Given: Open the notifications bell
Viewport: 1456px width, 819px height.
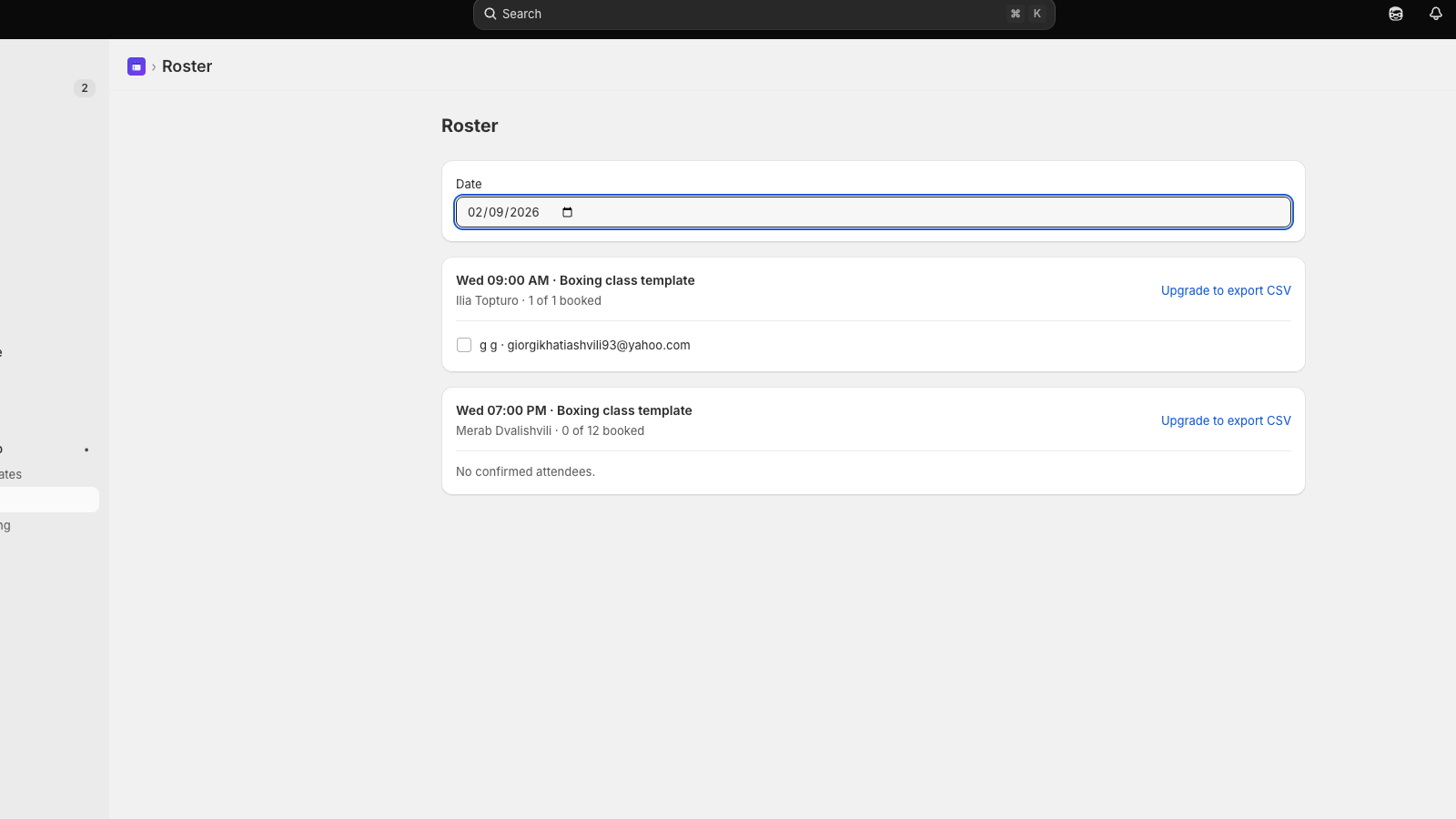Looking at the screenshot, I should tap(1436, 14).
